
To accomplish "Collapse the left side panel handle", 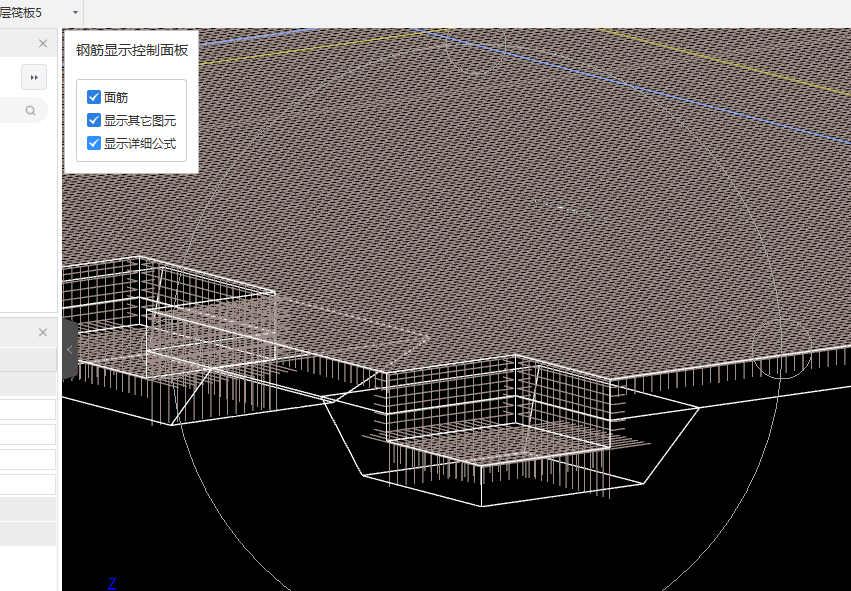I will click(70, 349).
